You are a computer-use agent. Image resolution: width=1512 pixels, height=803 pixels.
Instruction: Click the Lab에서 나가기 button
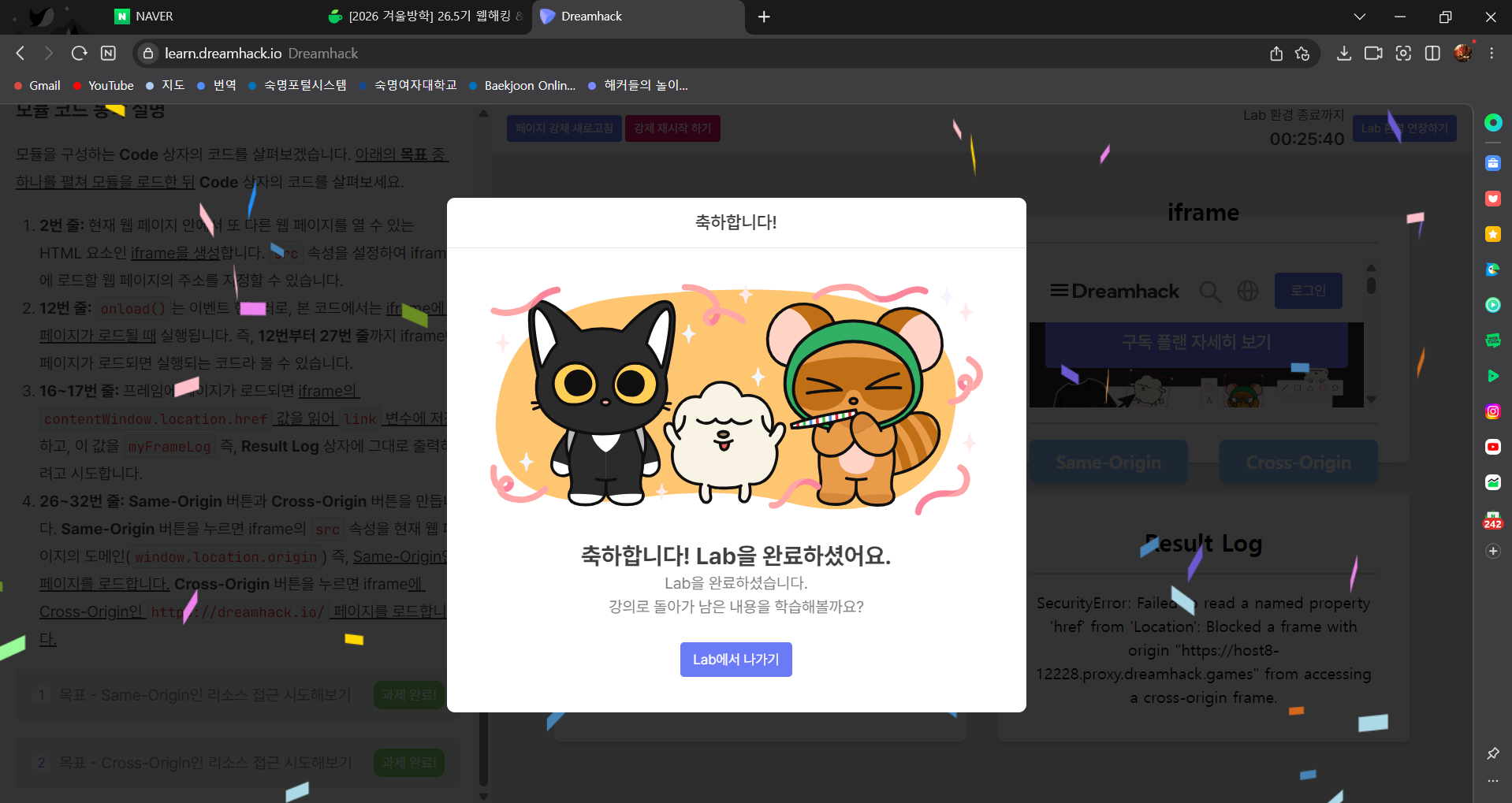click(x=736, y=660)
